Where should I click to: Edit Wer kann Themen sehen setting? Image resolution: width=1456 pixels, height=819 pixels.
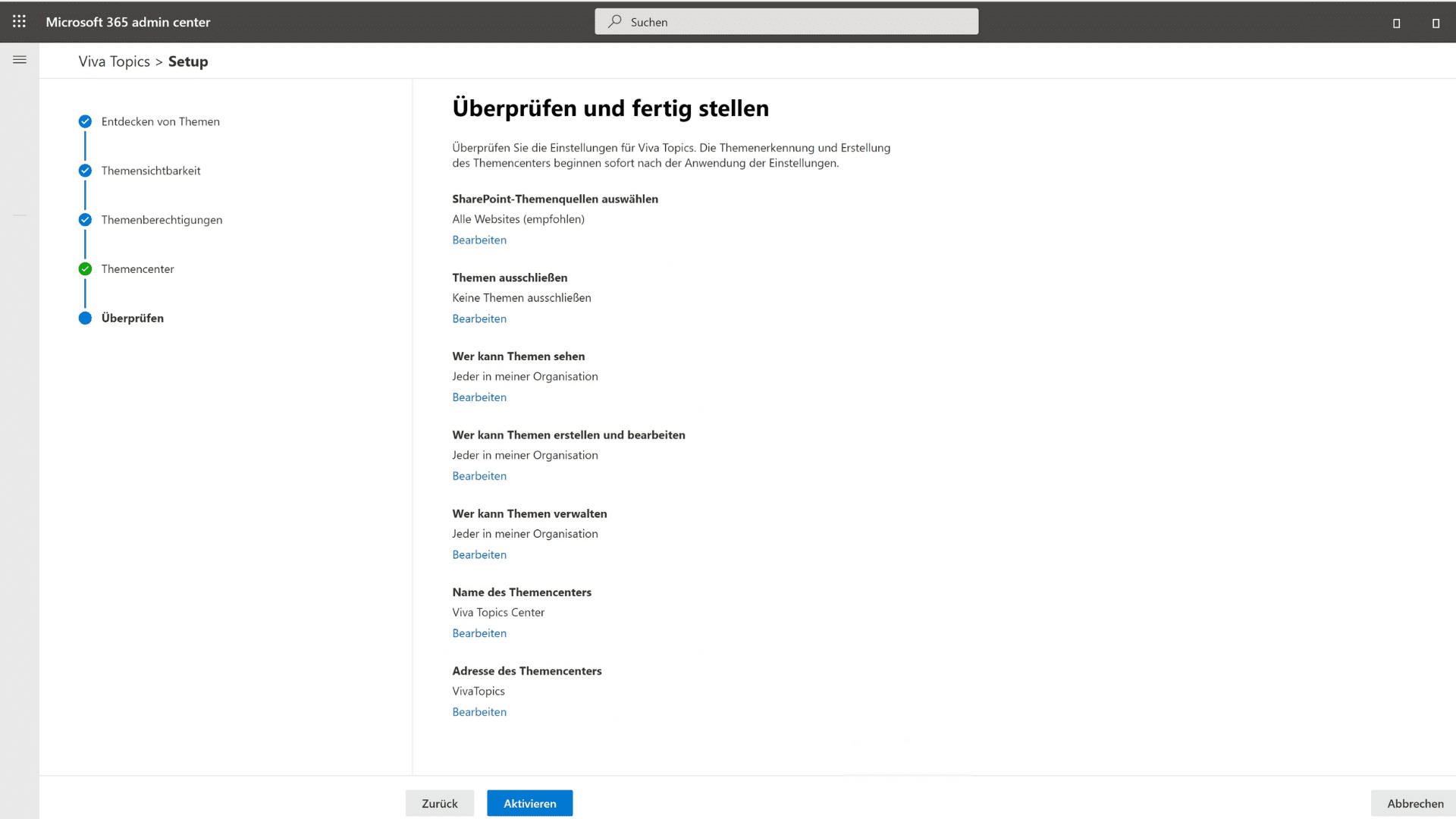click(479, 397)
